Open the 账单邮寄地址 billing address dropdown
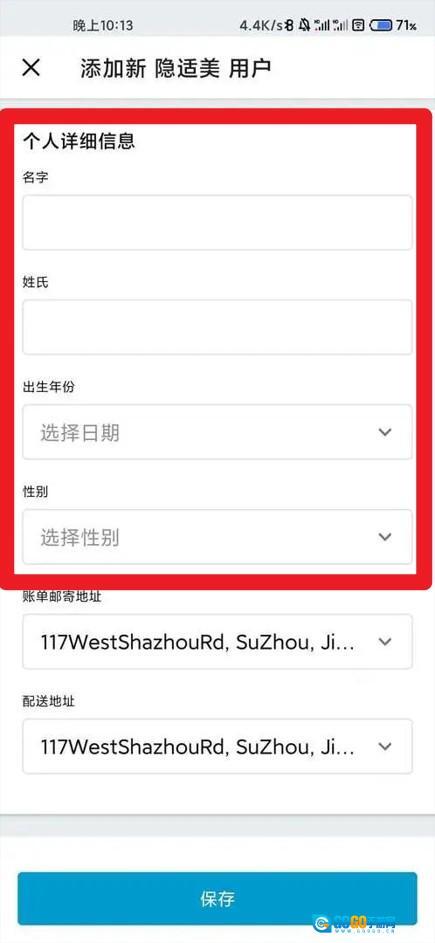Viewport: 435px width, 943px height. [217, 641]
